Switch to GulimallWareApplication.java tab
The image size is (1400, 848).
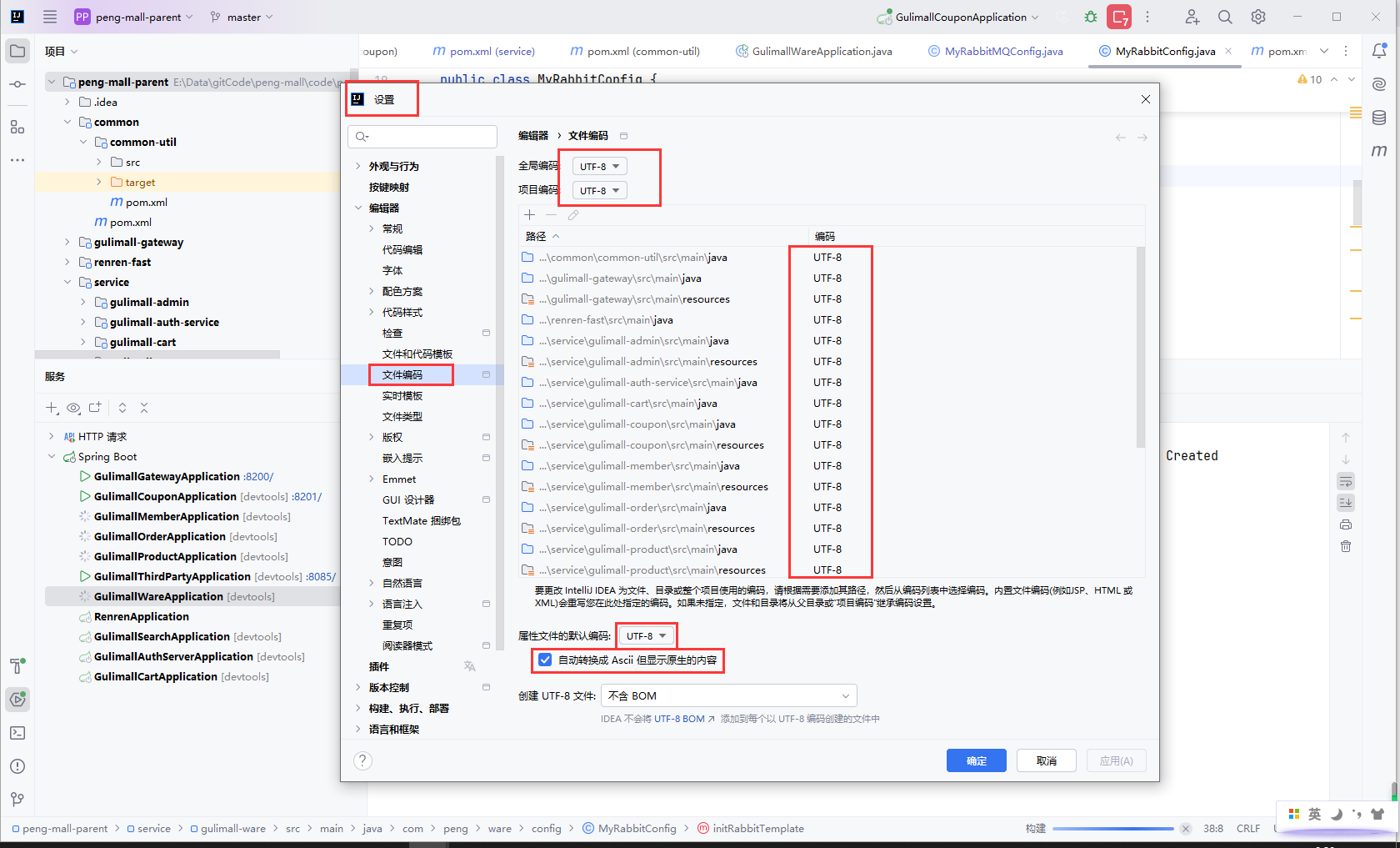point(813,51)
